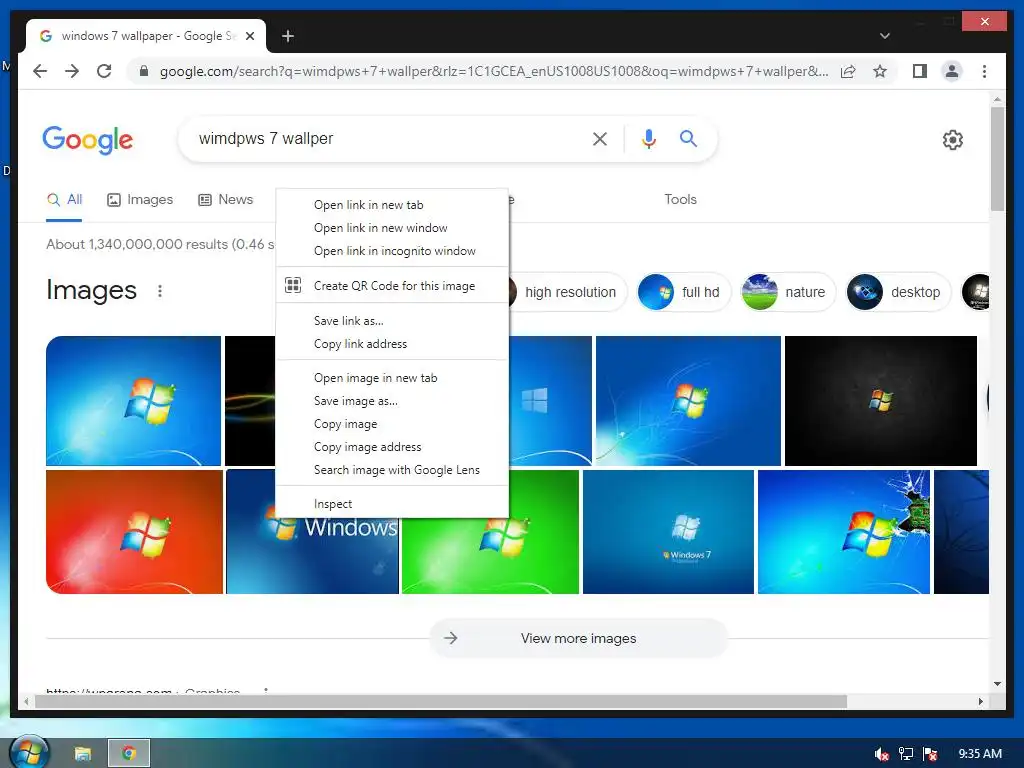Open Windows Explorer from the taskbar
Image resolution: width=1024 pixels, height=768 pixels.
[83, 754]
